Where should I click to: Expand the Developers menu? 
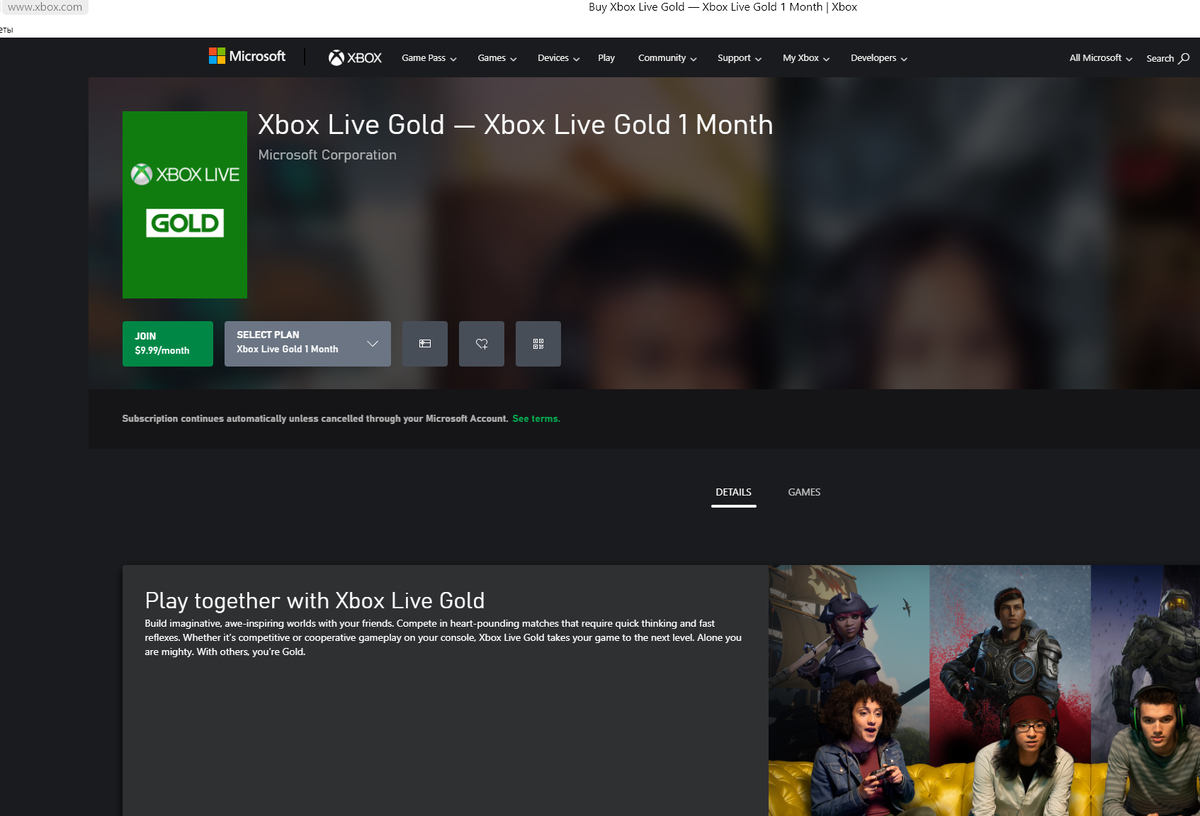878,58
